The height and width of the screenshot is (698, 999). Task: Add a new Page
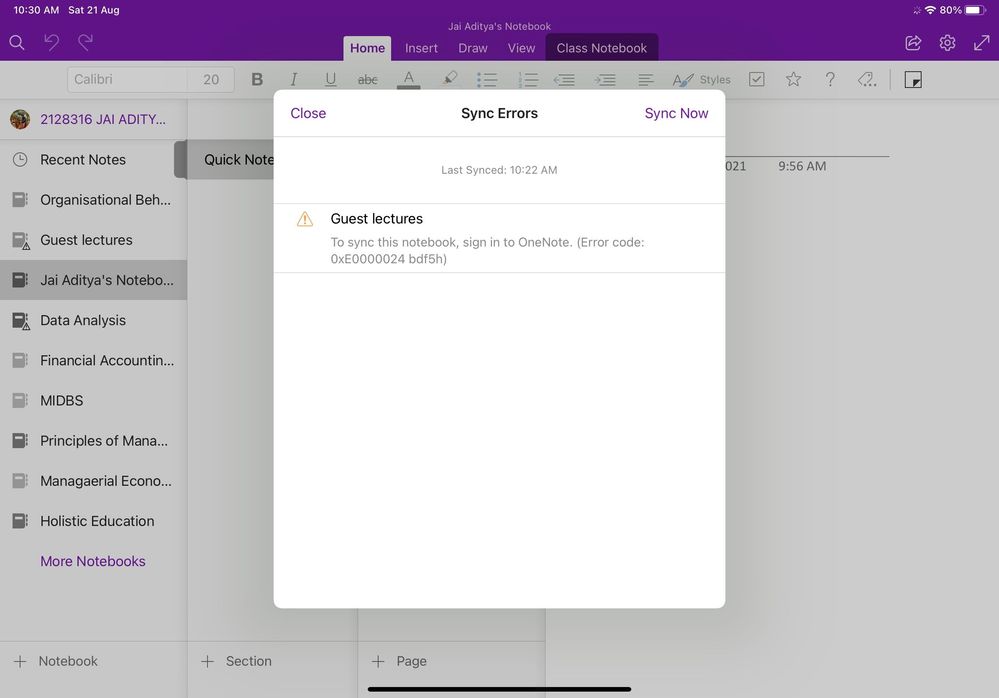pyautogui.click(x=399, y=661)
